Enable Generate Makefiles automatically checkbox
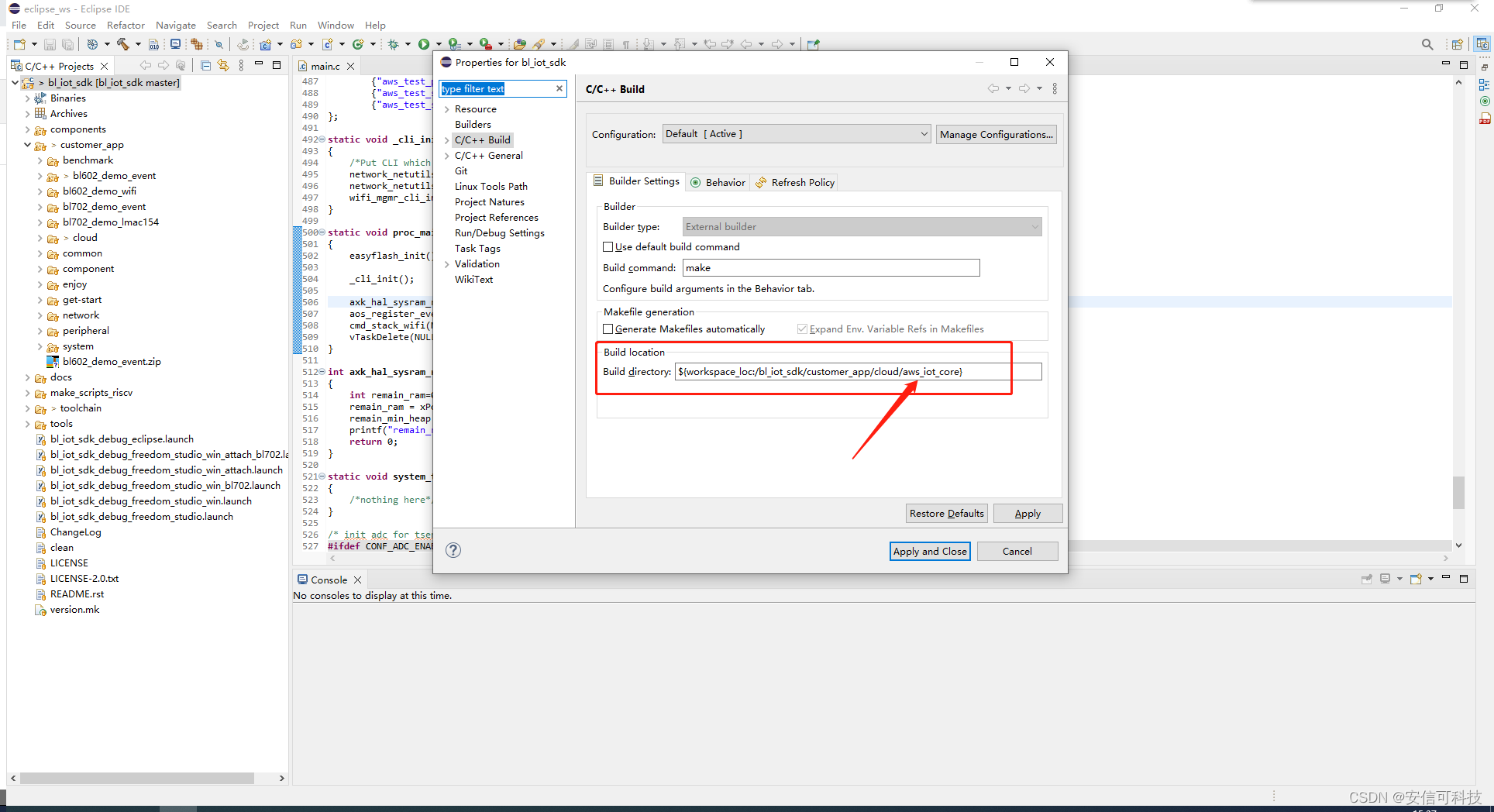The image size is (1494, 812). 608,329
